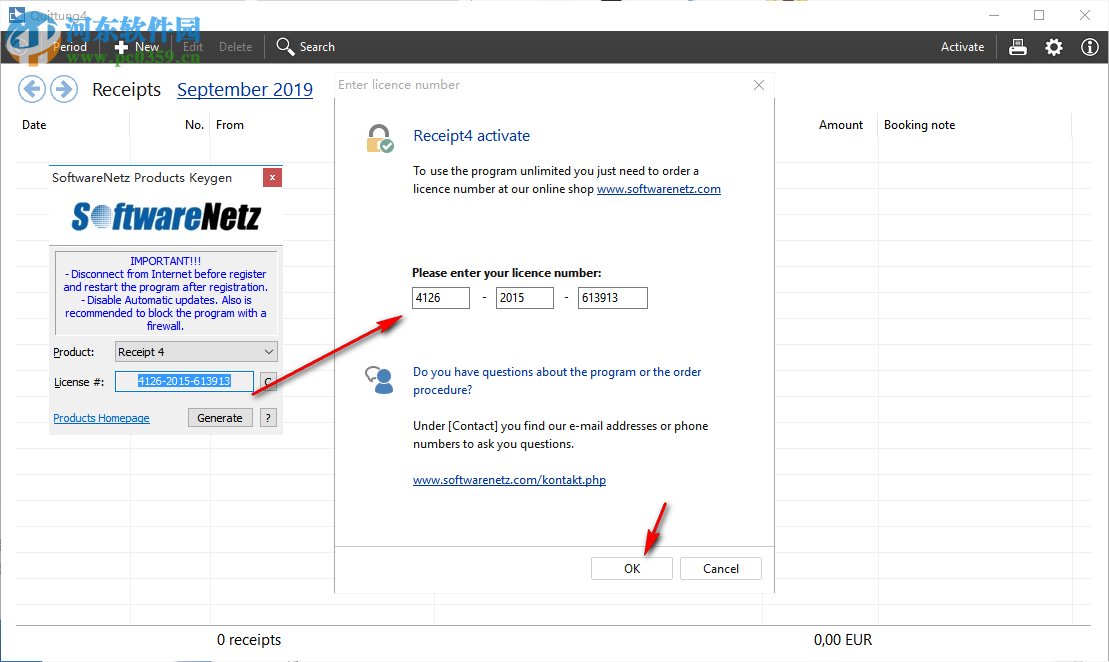Screen dimensions: 1109x662
Task: Click the back navigation arrow
Action: click(x=31, y=89)
